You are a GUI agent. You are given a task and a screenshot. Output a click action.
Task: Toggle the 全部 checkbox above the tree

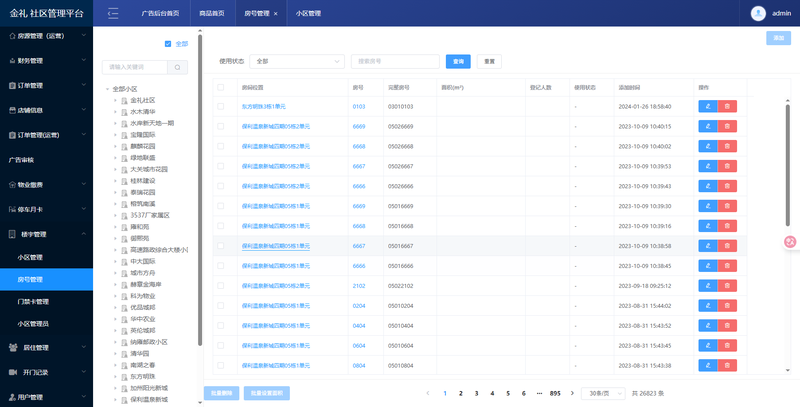[x=168, y=44]
